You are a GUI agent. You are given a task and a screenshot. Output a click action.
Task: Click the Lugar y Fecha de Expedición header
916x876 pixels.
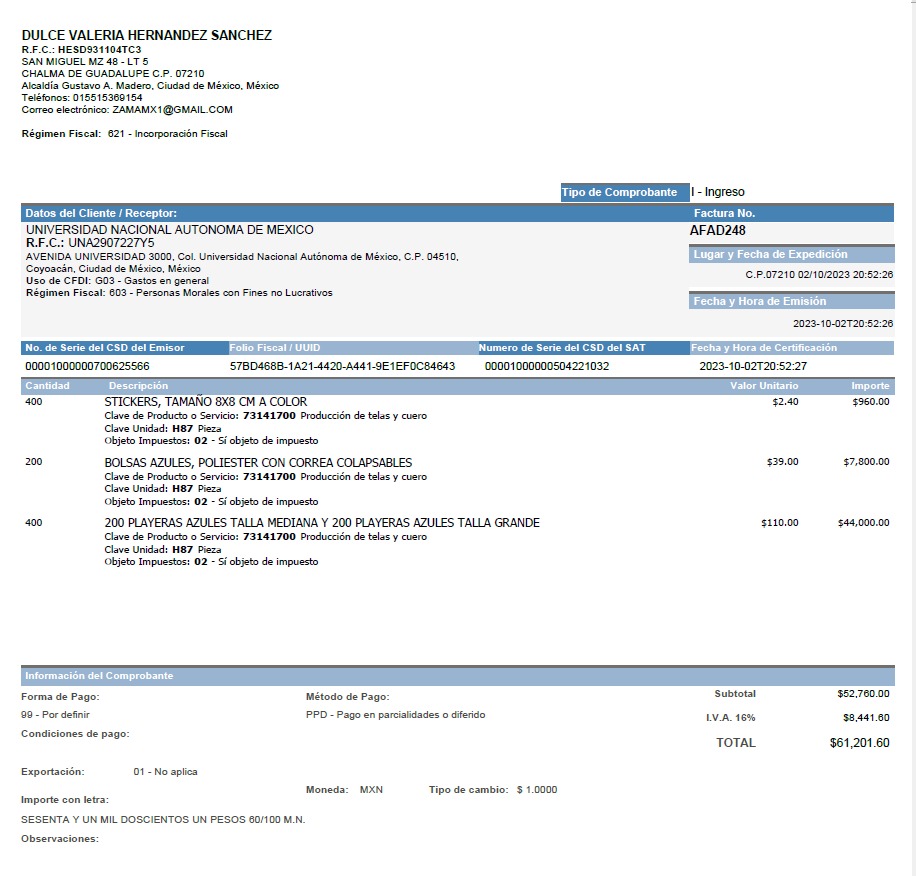[770, 254]
